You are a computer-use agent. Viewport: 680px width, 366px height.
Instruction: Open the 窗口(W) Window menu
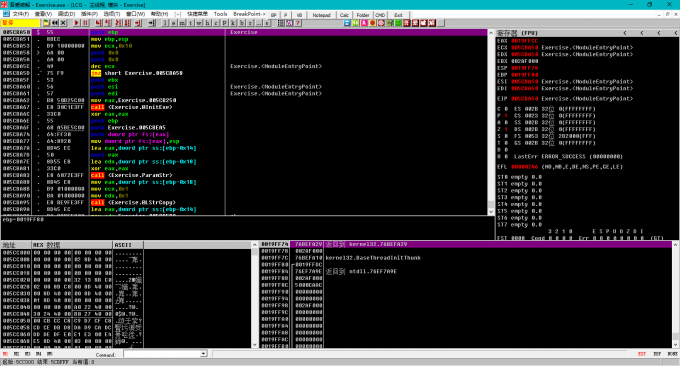[135, 14]
